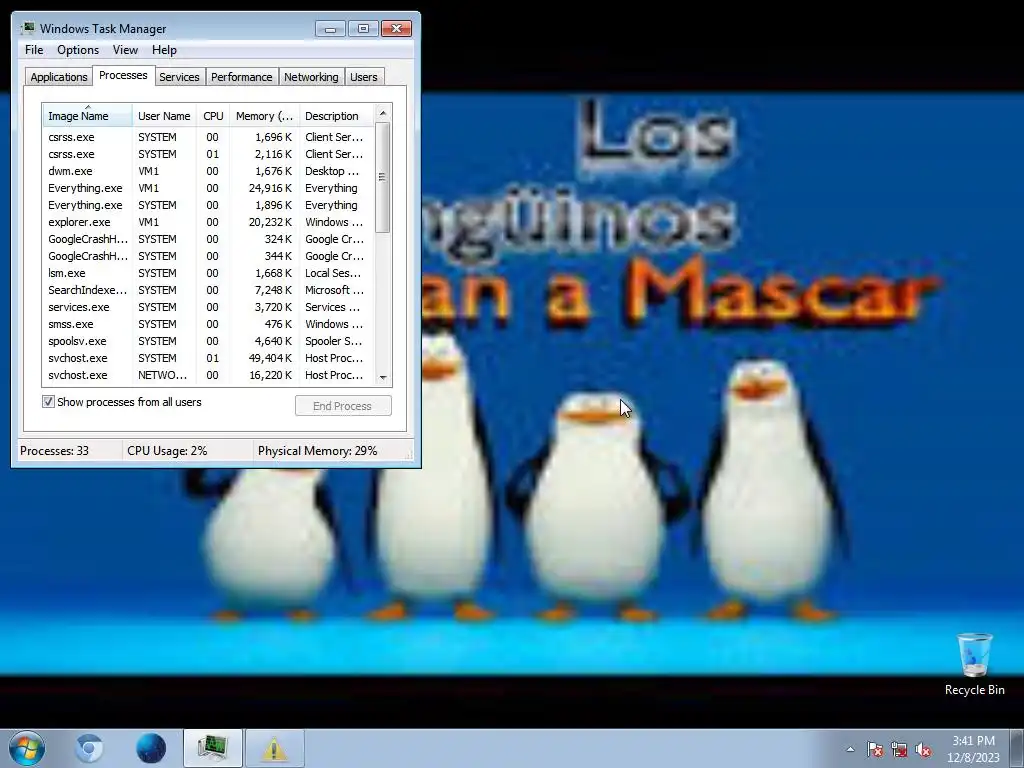
Task: Sort by Description column header
Action: tap(336, 116)
